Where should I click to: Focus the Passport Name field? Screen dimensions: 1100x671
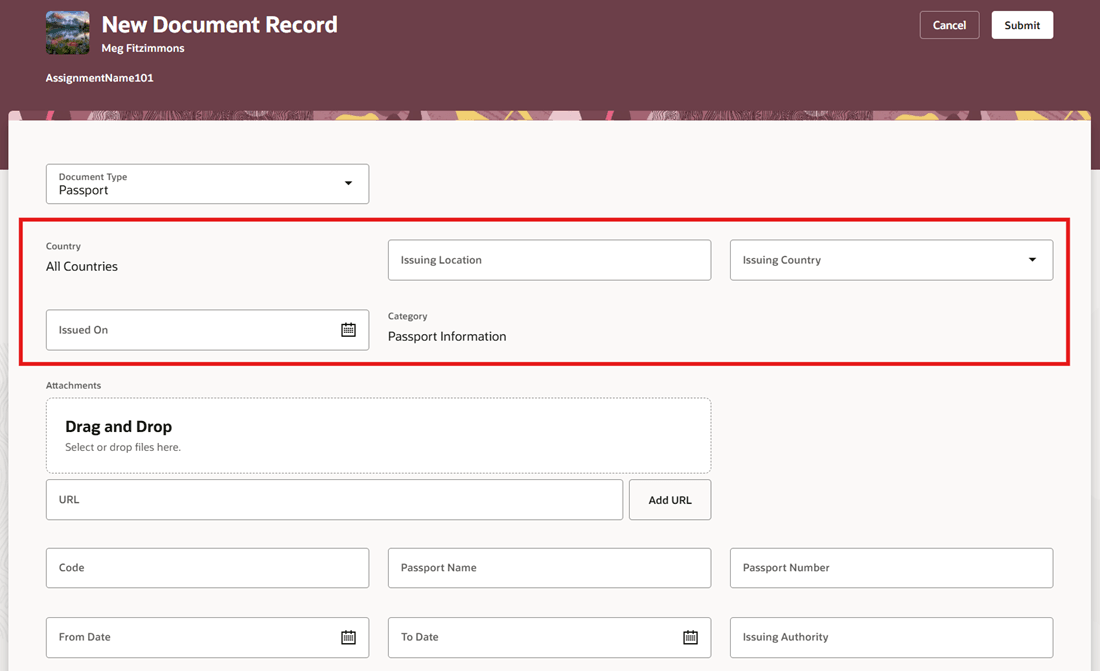coord(549,568)
